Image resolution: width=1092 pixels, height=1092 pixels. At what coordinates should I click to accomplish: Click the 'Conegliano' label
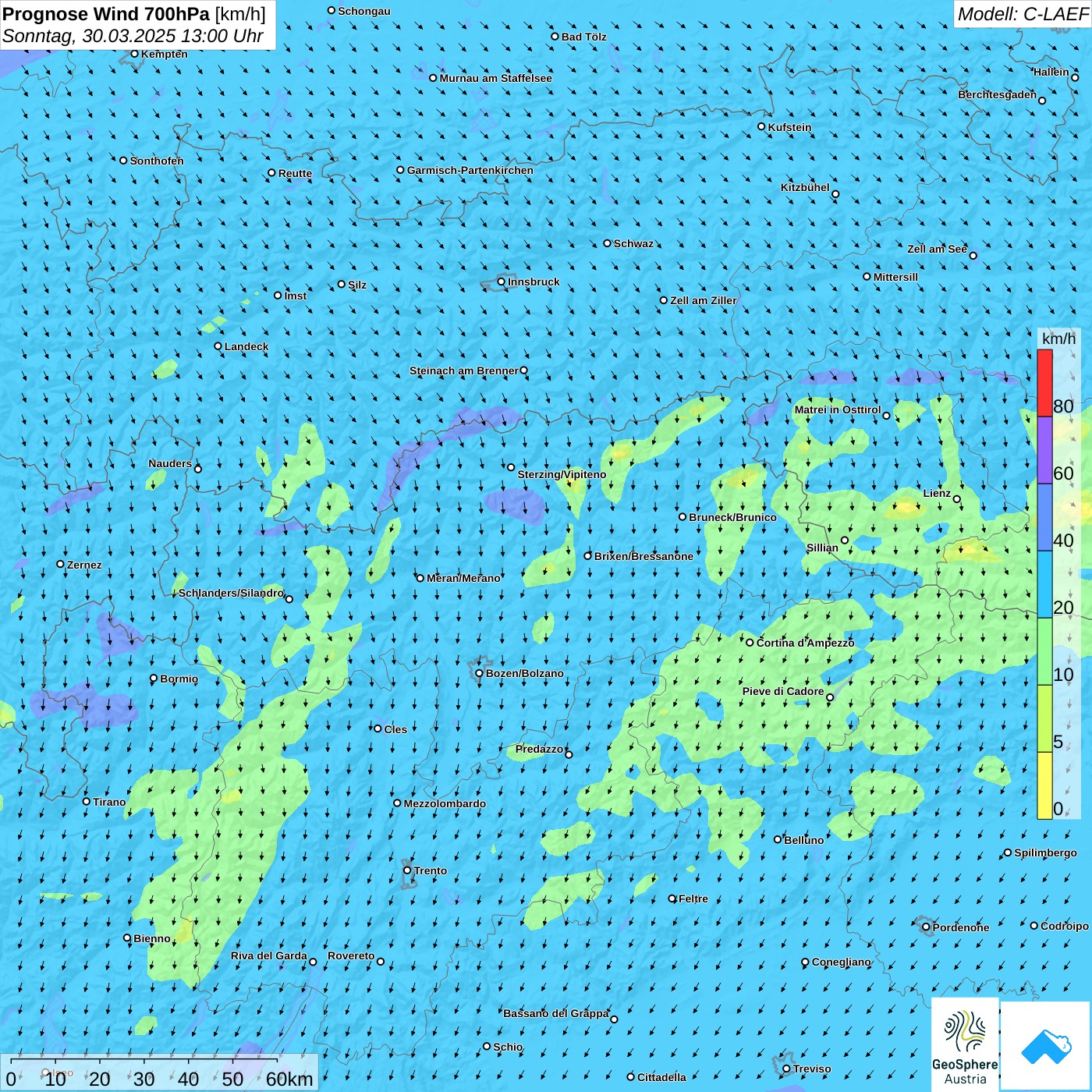(842, 962)
